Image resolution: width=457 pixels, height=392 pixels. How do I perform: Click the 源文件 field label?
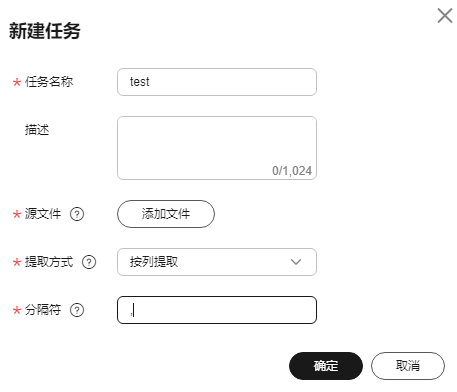[43, 214]
